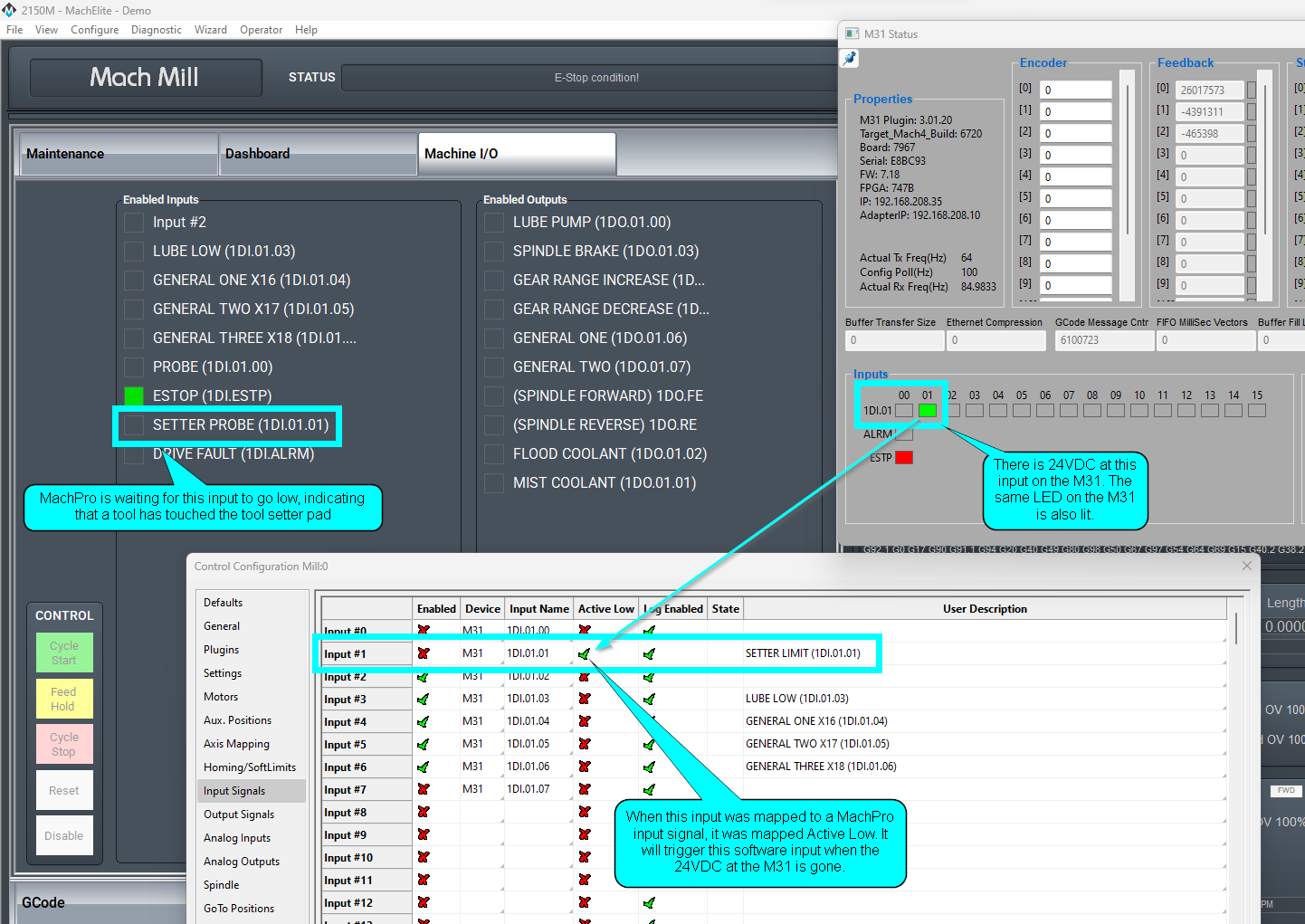Click the Enabled green check for Input #5

[424, 744]
